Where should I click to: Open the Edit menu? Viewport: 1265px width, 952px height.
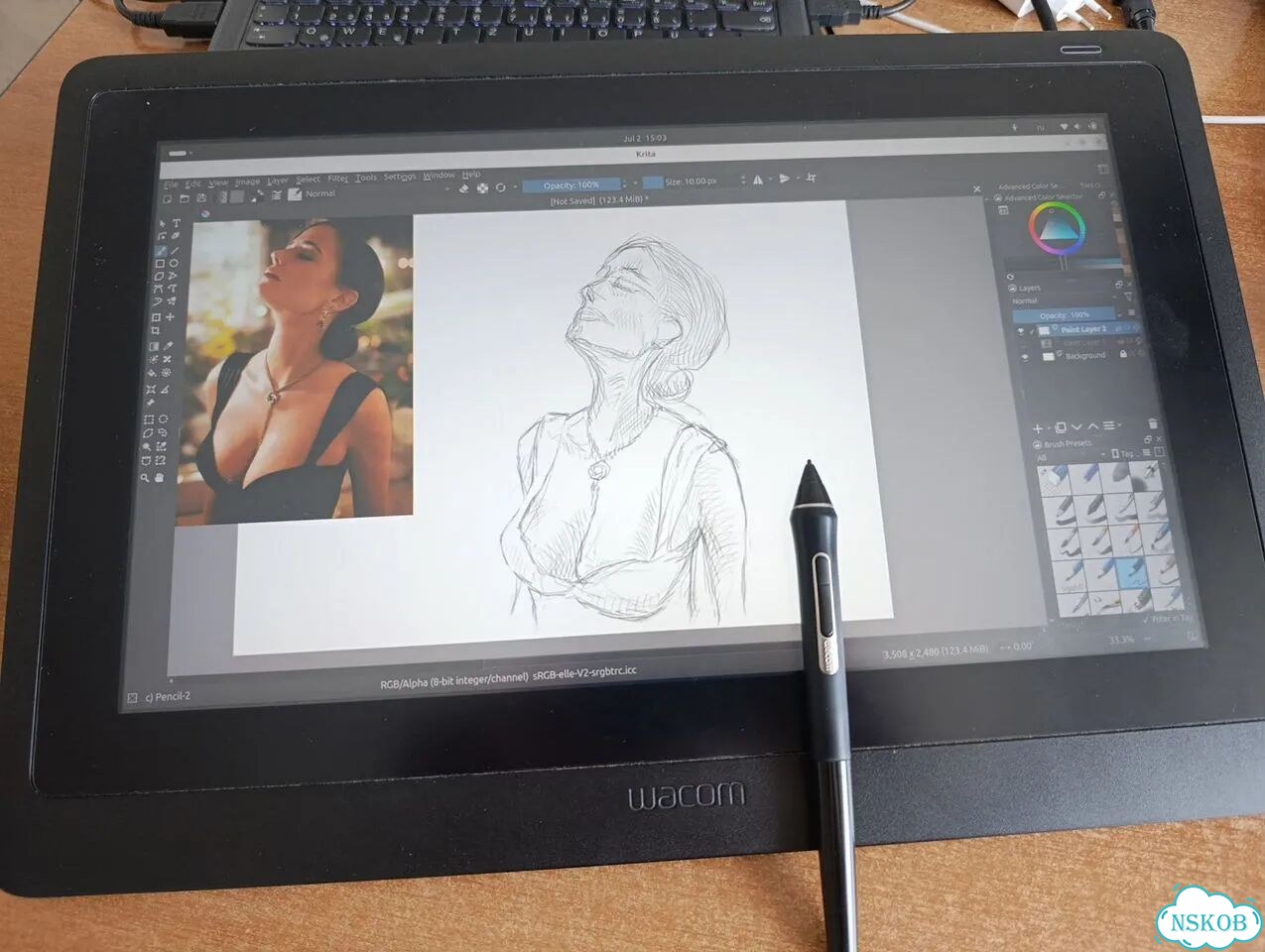pyautogui.click(x=193, y=183)
